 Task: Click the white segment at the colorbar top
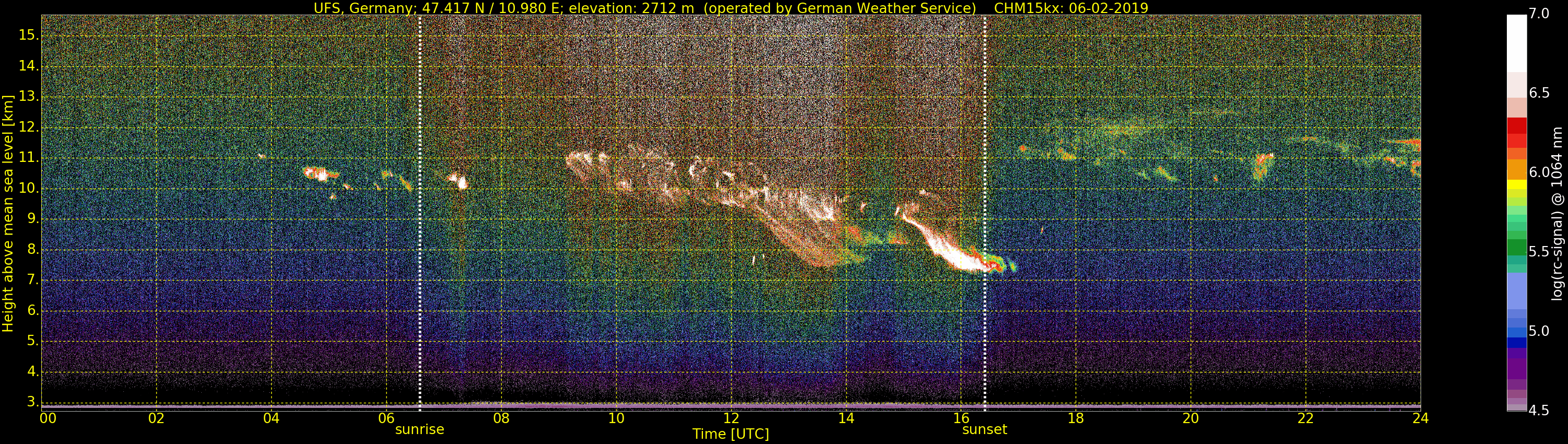(1516, 43)
